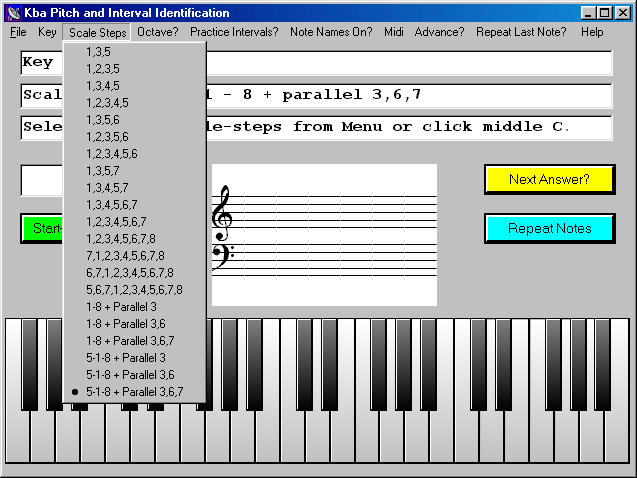Click the Repeat Last Note? menu item
Image resolution: width=637 pixels, height=478 pixels.
coord(521,32)
